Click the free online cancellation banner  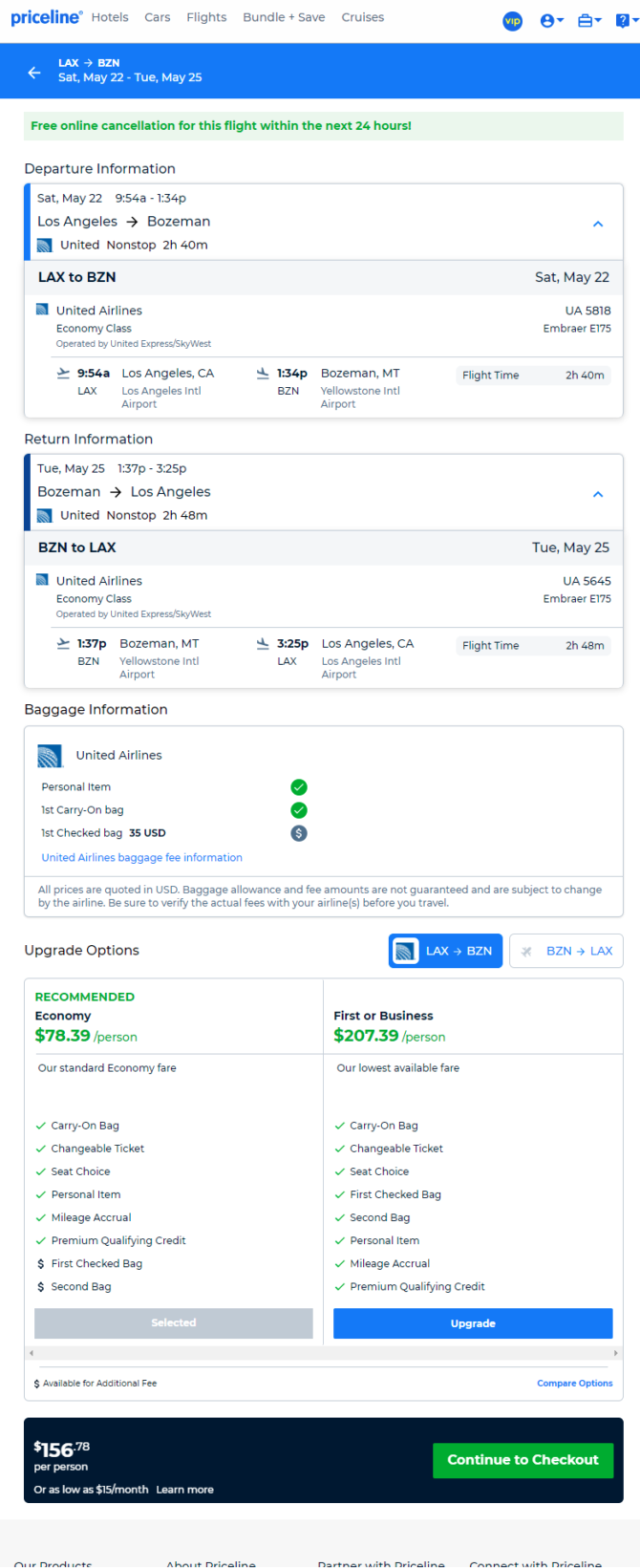(324, 126)
